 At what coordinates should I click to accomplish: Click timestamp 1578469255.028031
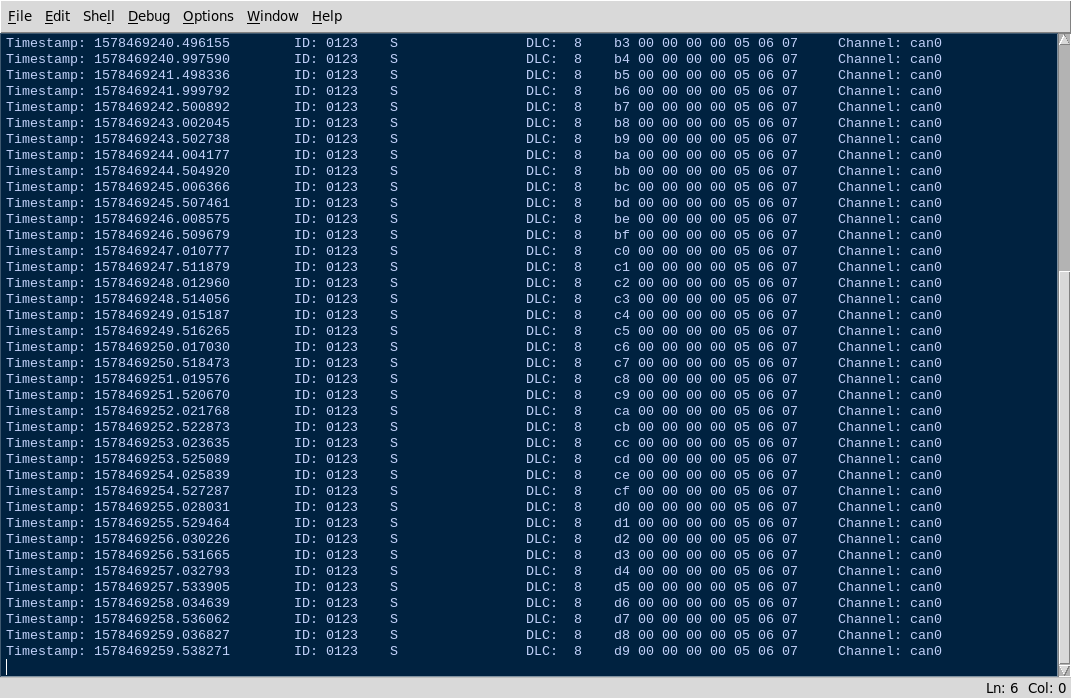coord(162,507)
